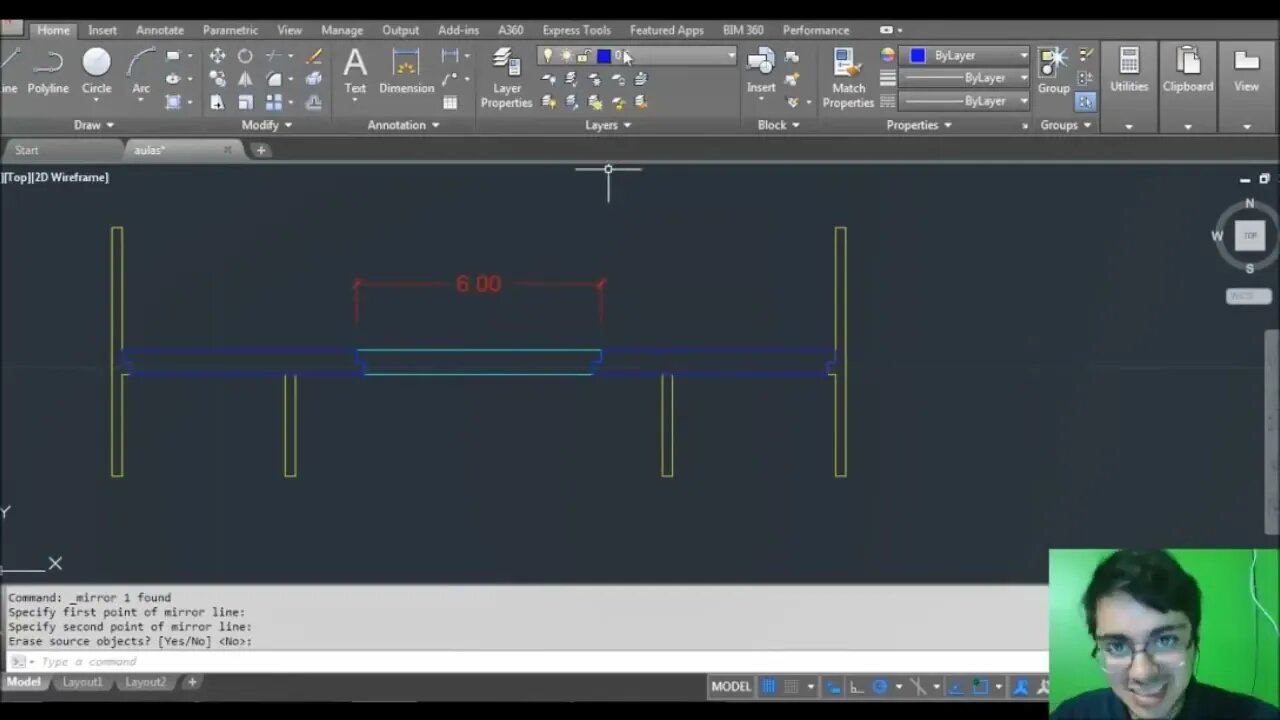Expand the Modify panel

point(267,125)
